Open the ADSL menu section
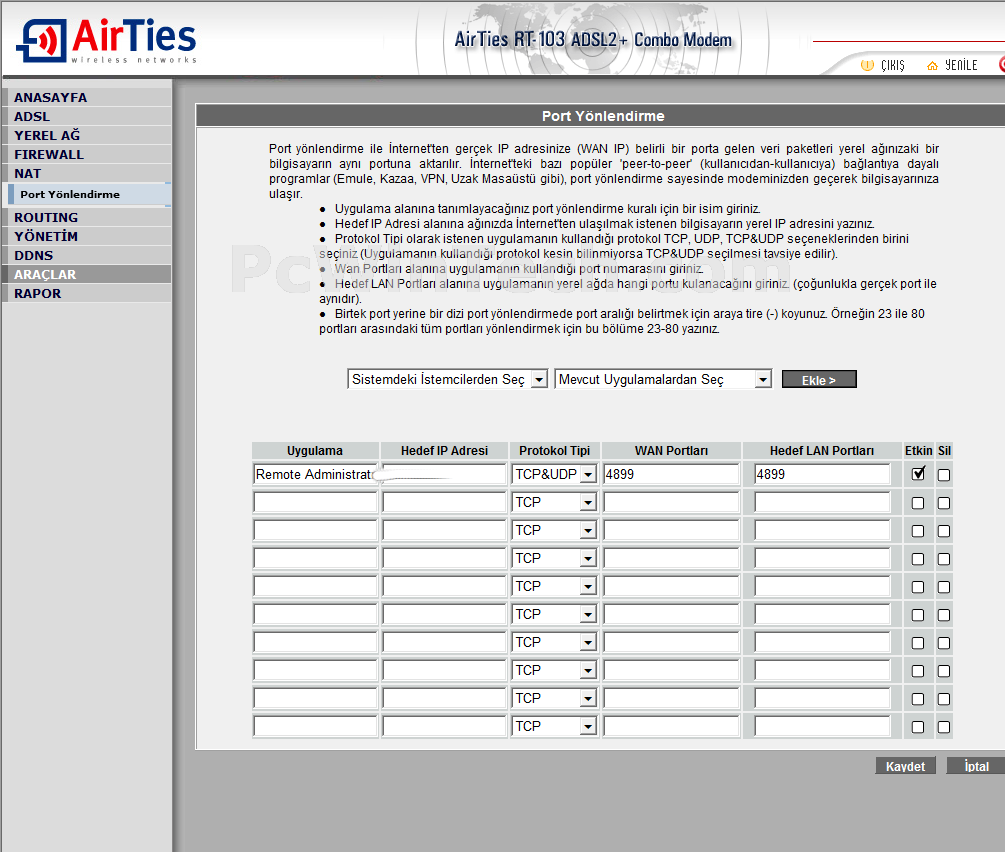The height and width of the screenshot is (852, 1005). 87,117
